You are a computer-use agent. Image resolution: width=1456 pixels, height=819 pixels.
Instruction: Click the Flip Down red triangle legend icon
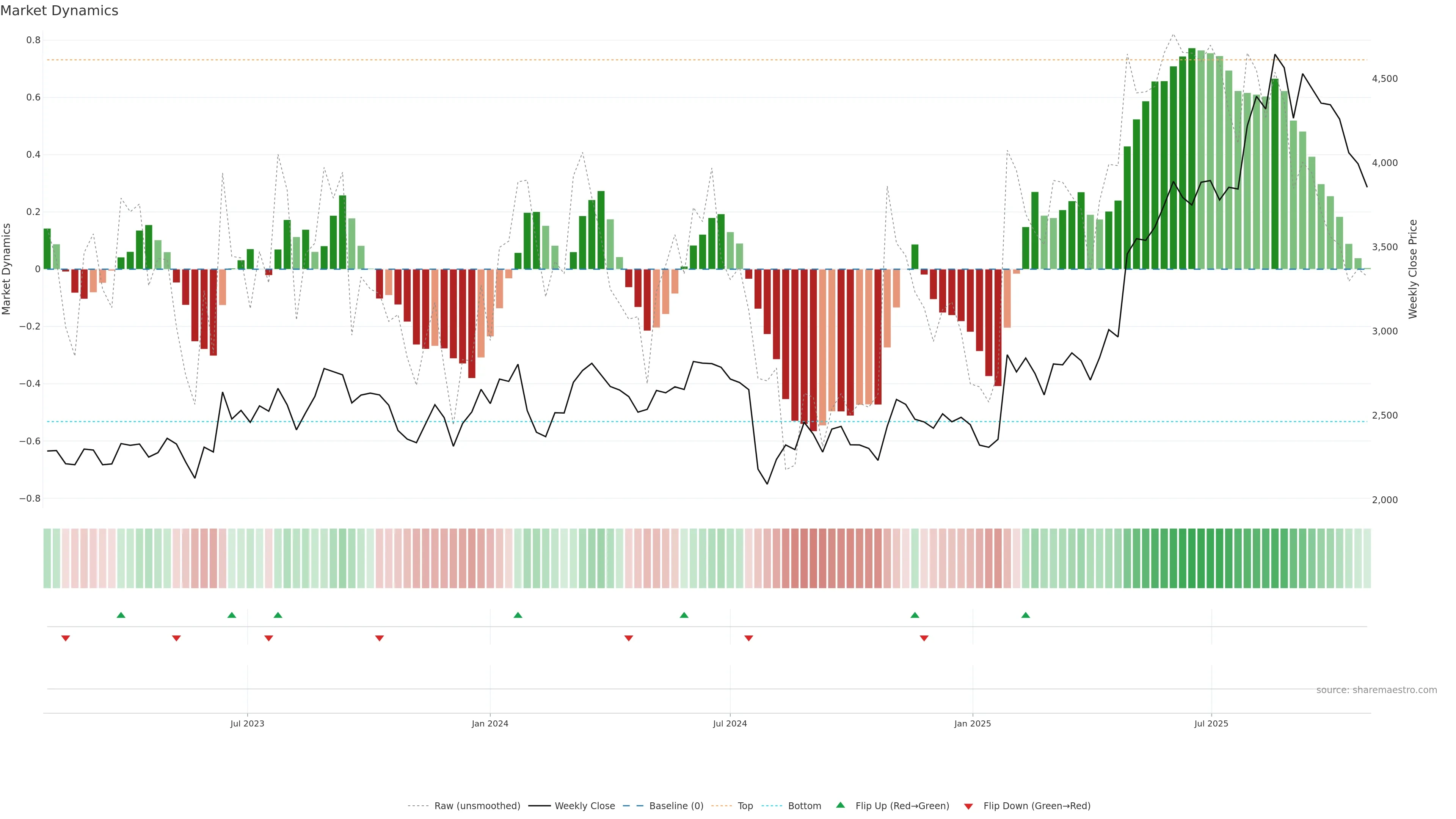coord(968,806)
